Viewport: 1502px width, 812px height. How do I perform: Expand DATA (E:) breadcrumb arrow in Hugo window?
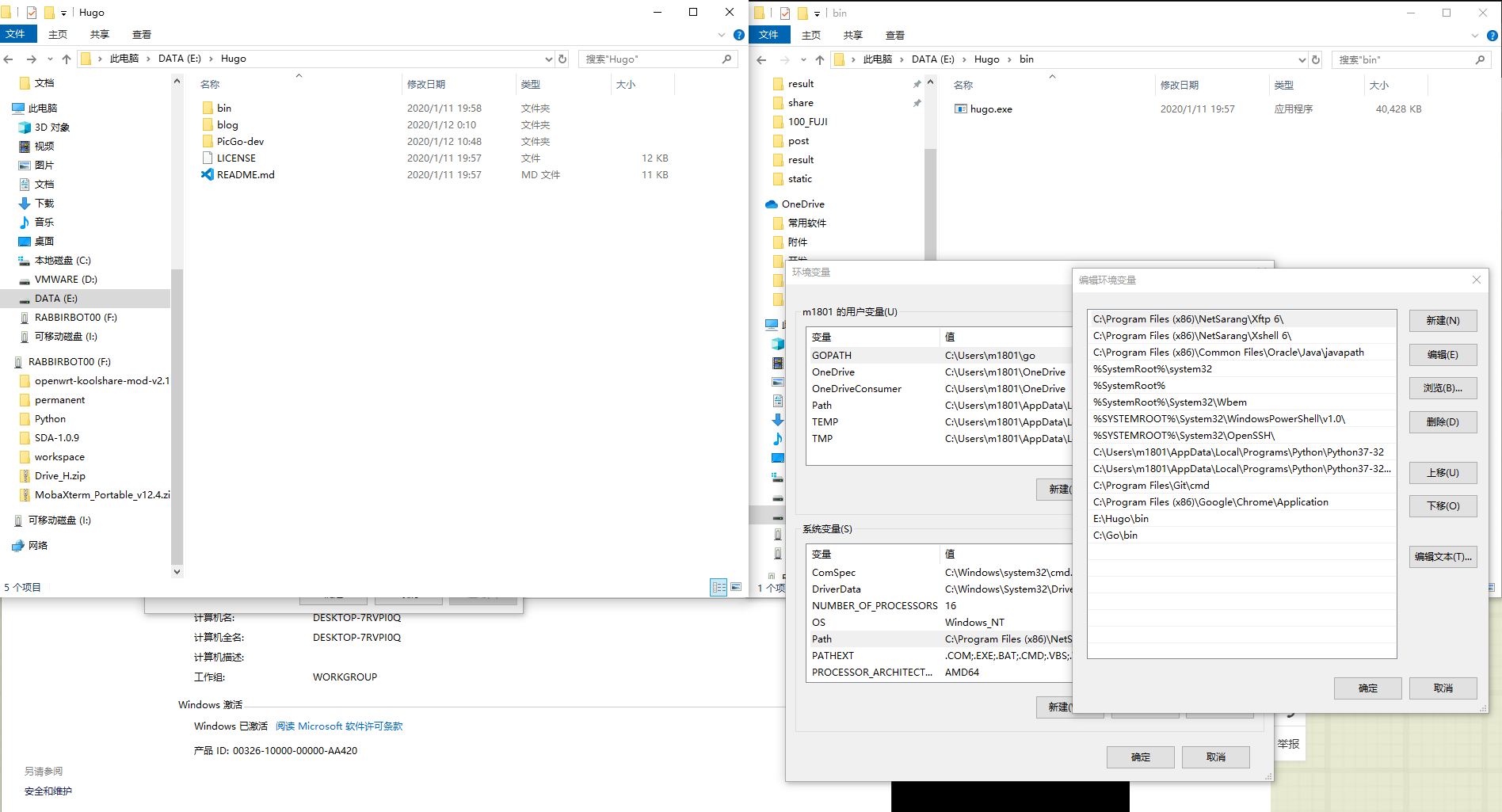coord(210,59)
